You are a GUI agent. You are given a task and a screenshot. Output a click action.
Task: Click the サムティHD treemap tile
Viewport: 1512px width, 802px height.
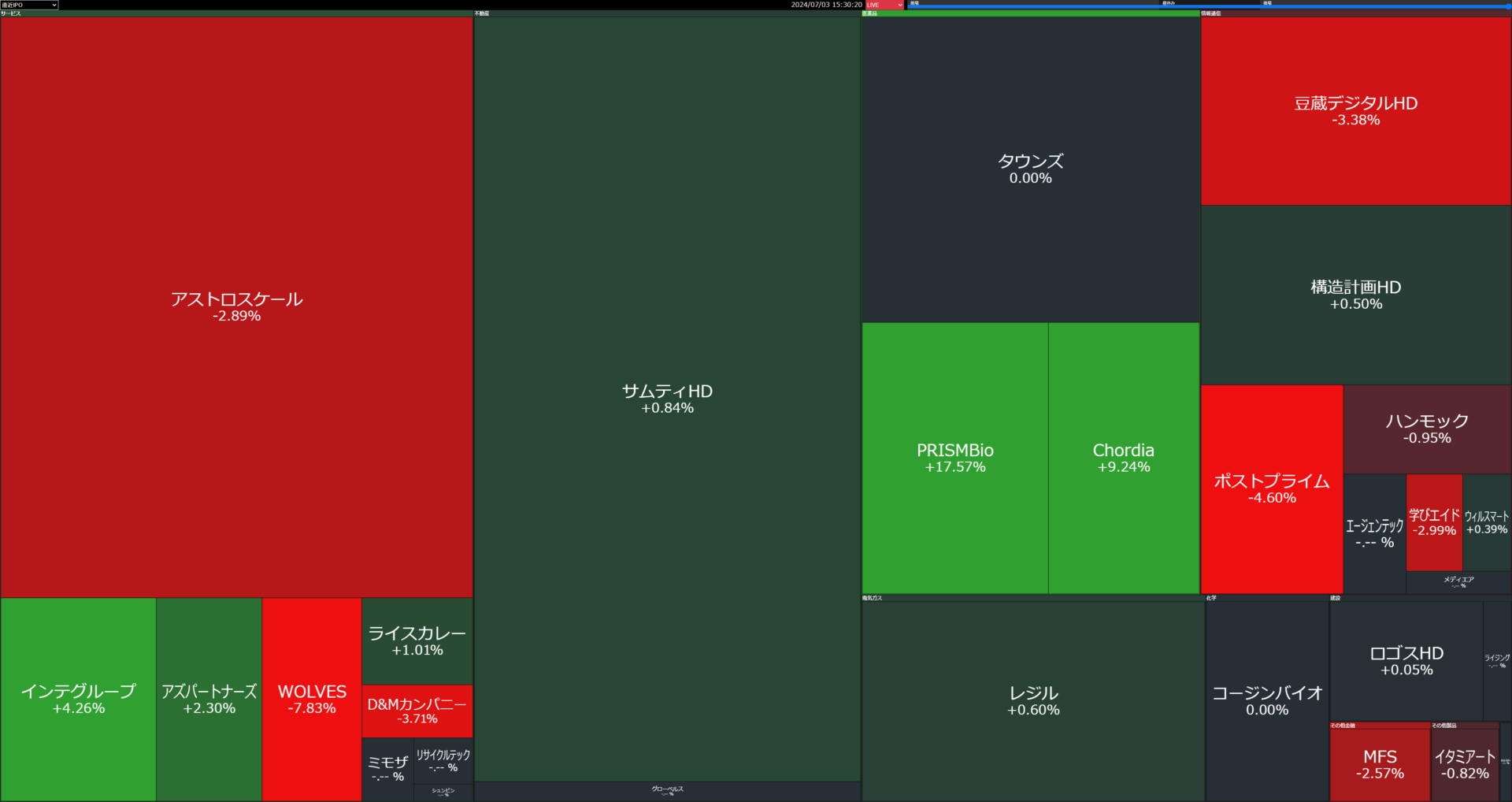coord(667,399)
